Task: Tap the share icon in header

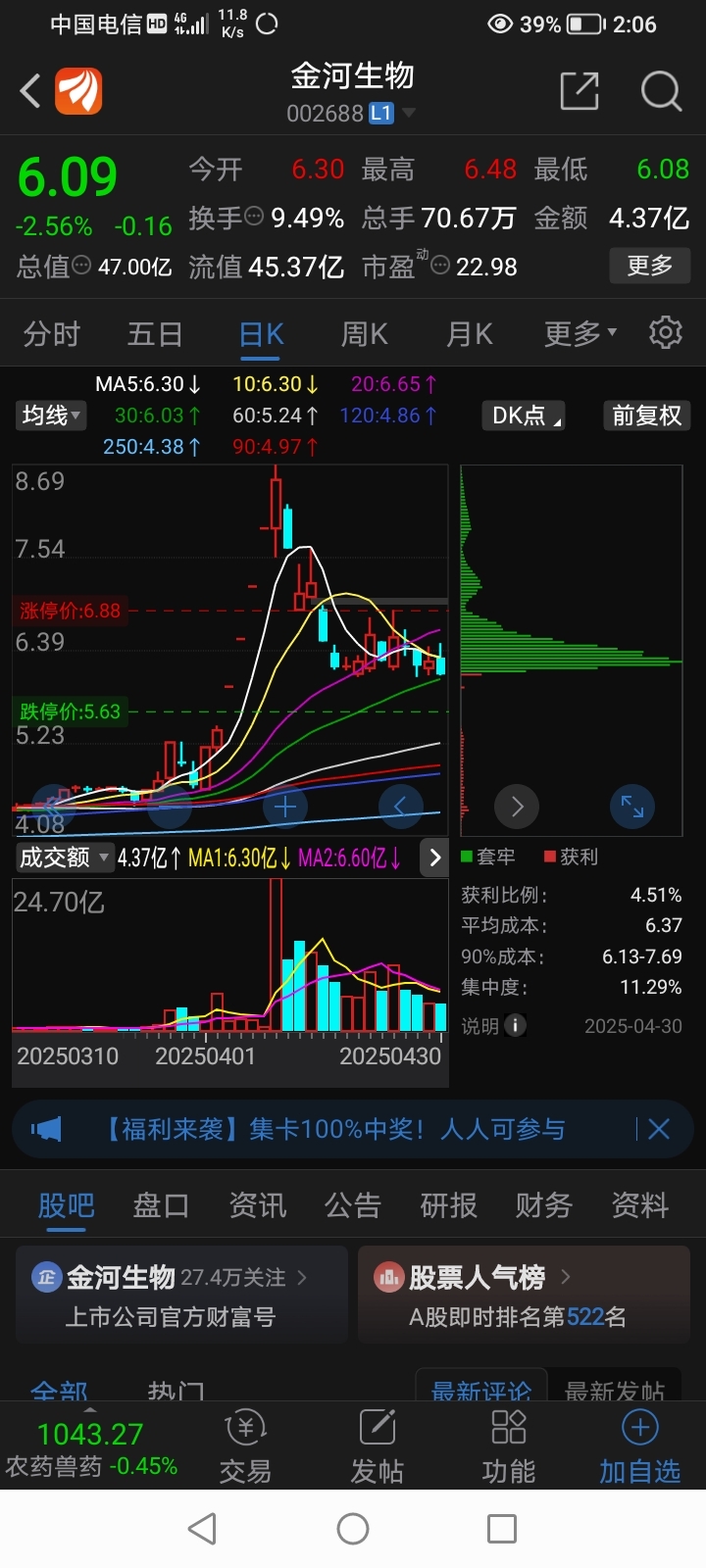Action: pyautogui.click(x=580, y=91)
